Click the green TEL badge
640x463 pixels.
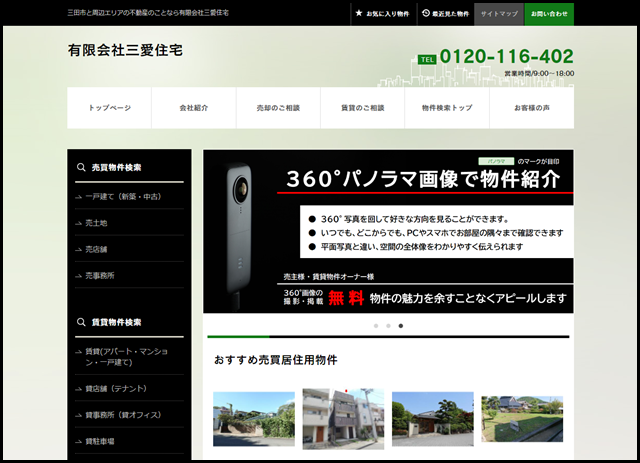[427, 60]
